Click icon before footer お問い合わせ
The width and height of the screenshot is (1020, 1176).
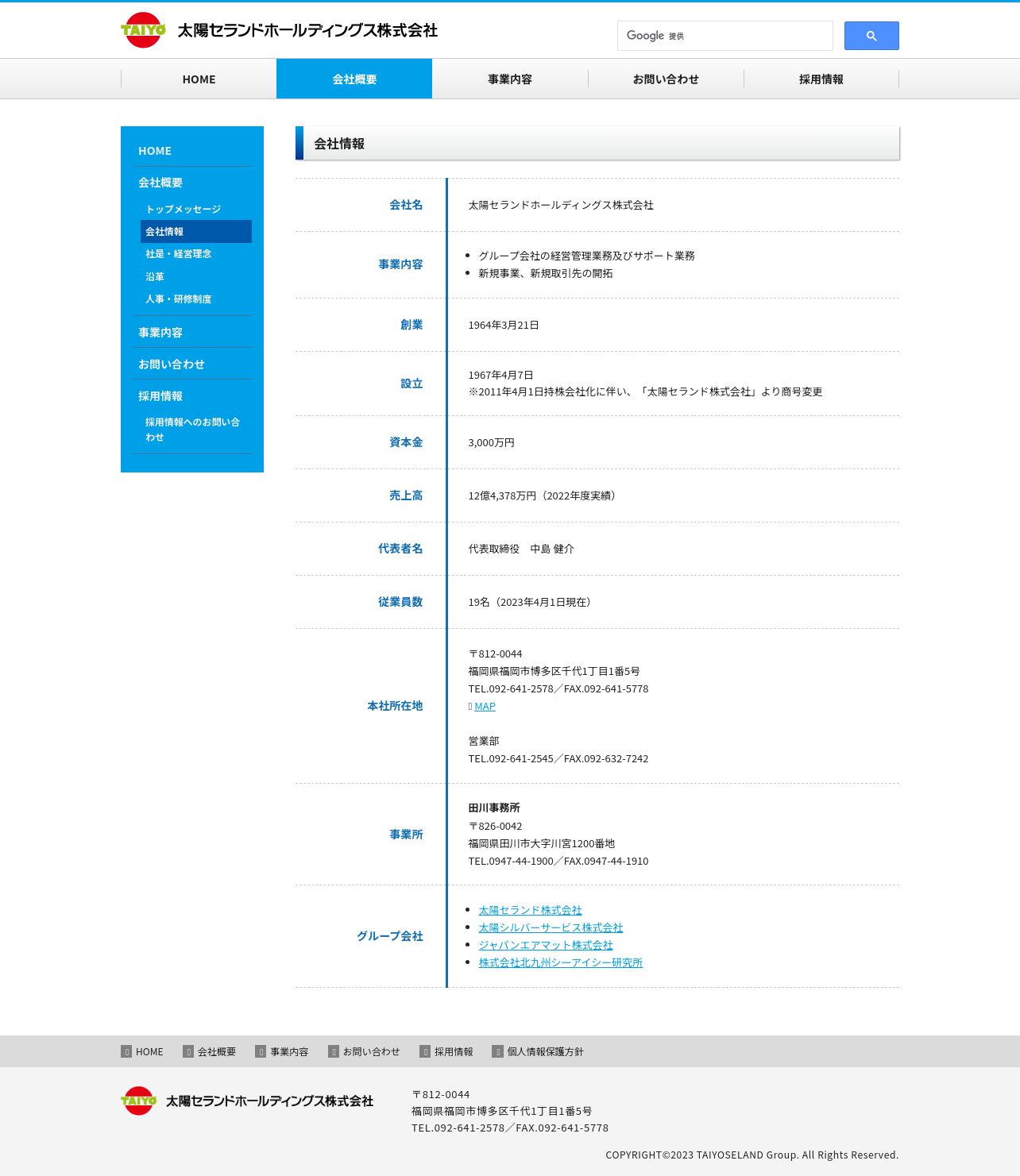[x=334, y=1051]
